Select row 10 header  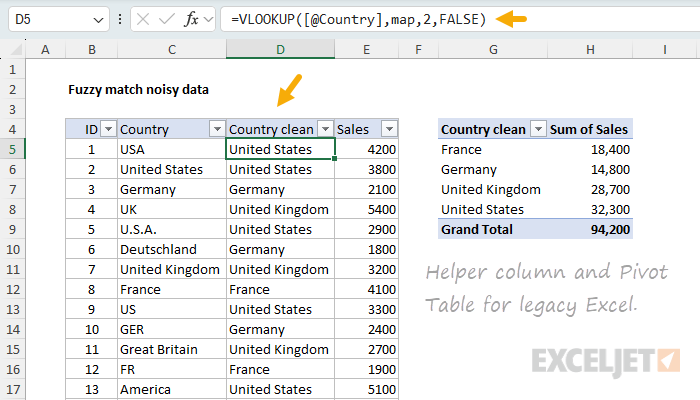coord(12,249)
